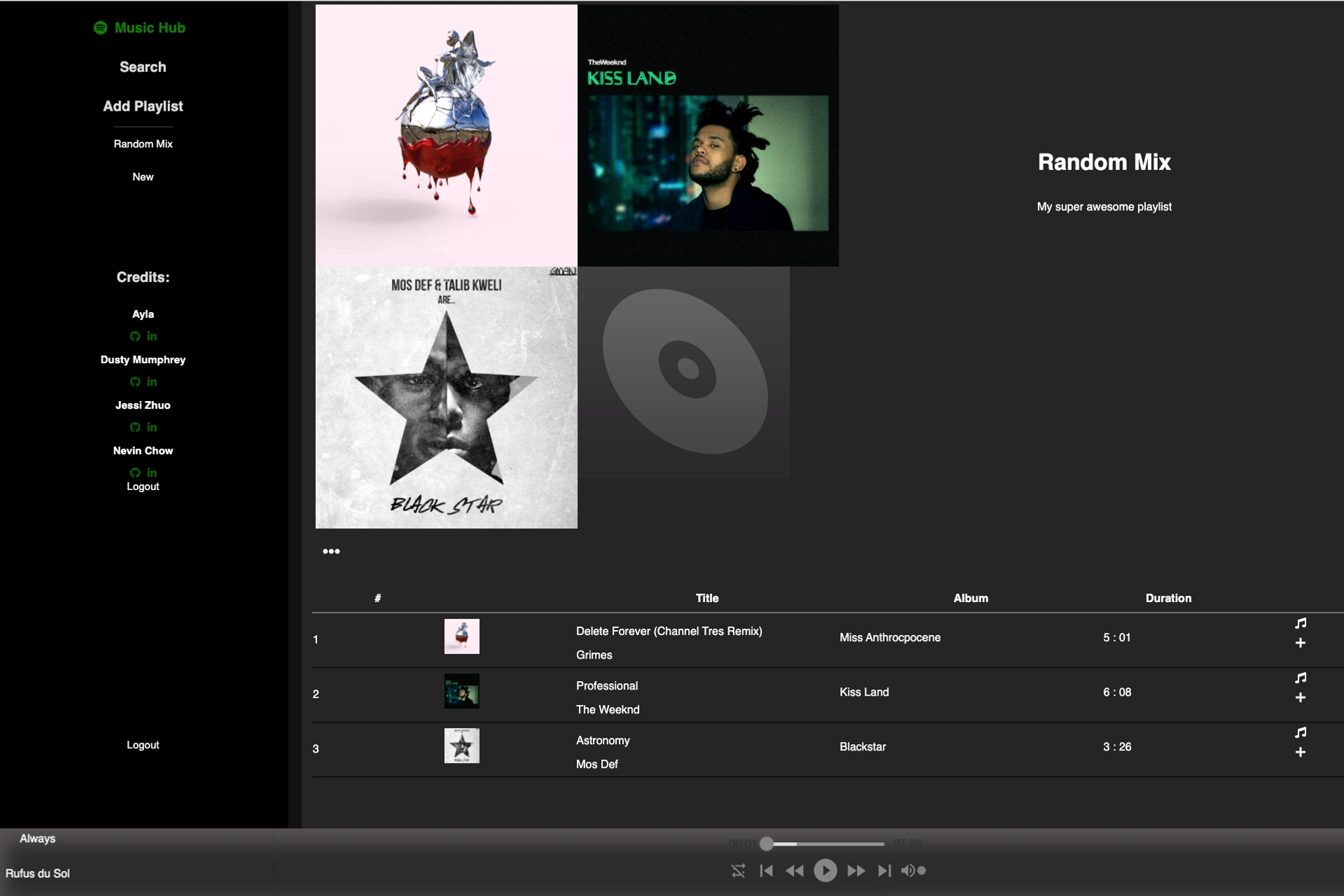
Task: Skip to the previous track
Action: pos(766,871)
